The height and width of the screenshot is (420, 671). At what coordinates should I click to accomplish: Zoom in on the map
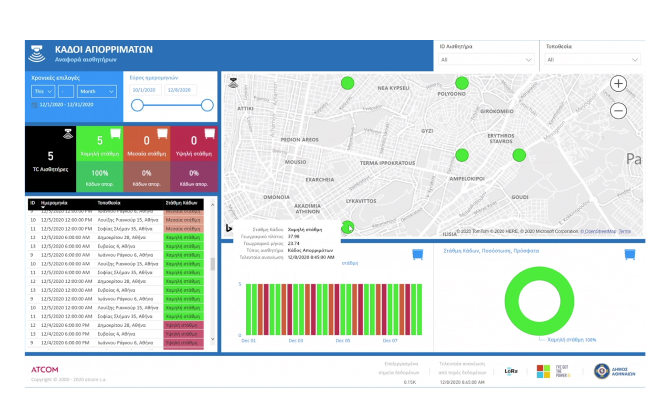tap(618, 83)
